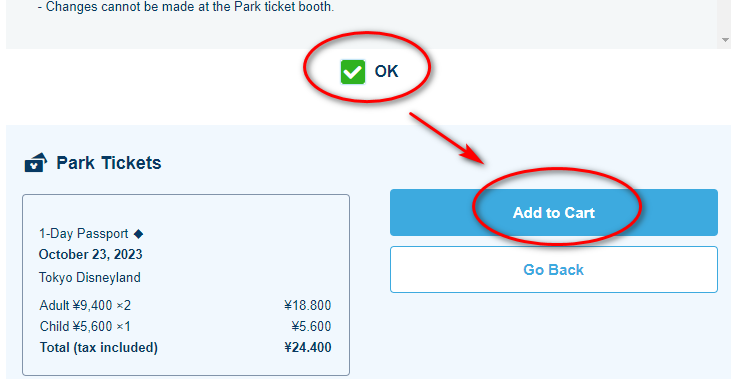
Task: Click the Go Back button
Action: tap(553, 269)
